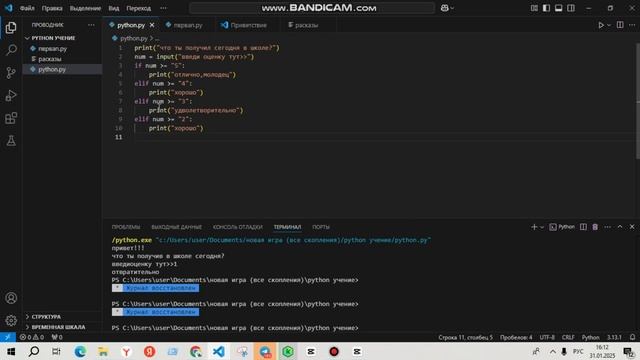Switch to the python.py editor tab
This screenshot has height=360, width=640.
[131, 25]
